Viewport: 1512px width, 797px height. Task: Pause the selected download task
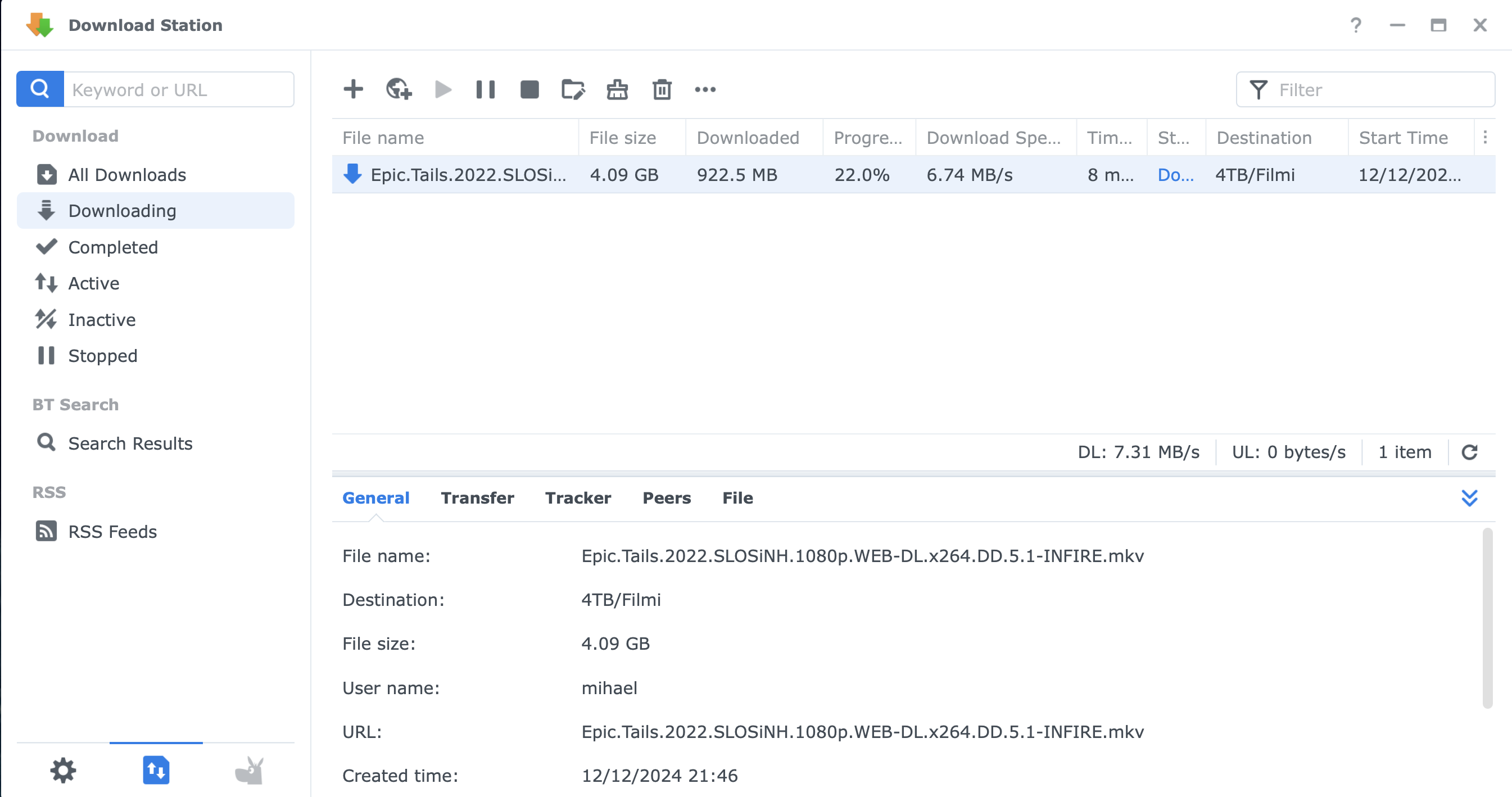click(486, 89)
